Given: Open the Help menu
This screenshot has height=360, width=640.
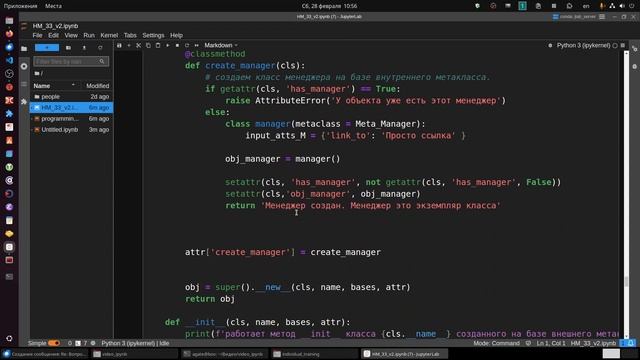Looking at the screenshot, I should pyautogui.click(x=176, y=36).
